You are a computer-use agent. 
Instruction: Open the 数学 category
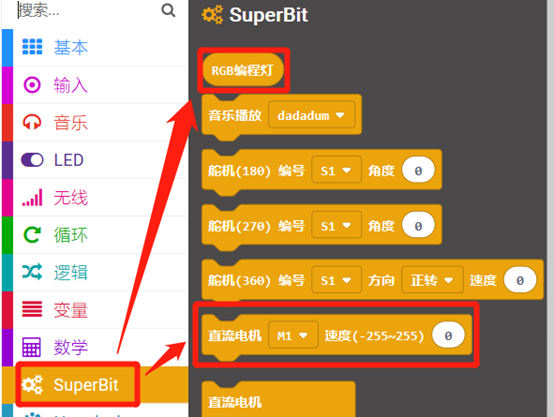click(95, 347)
